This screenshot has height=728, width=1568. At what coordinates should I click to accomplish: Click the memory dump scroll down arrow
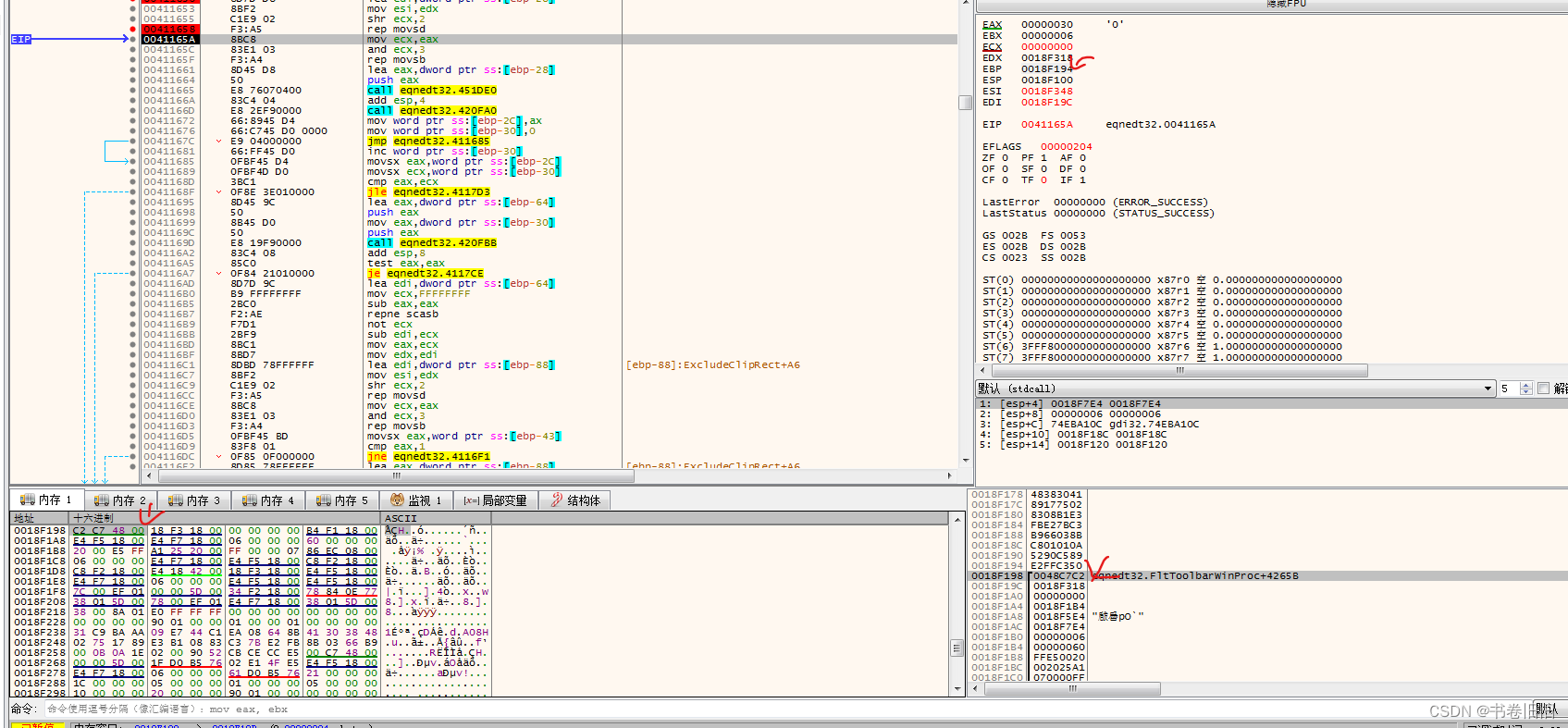(x=957, y=689)
